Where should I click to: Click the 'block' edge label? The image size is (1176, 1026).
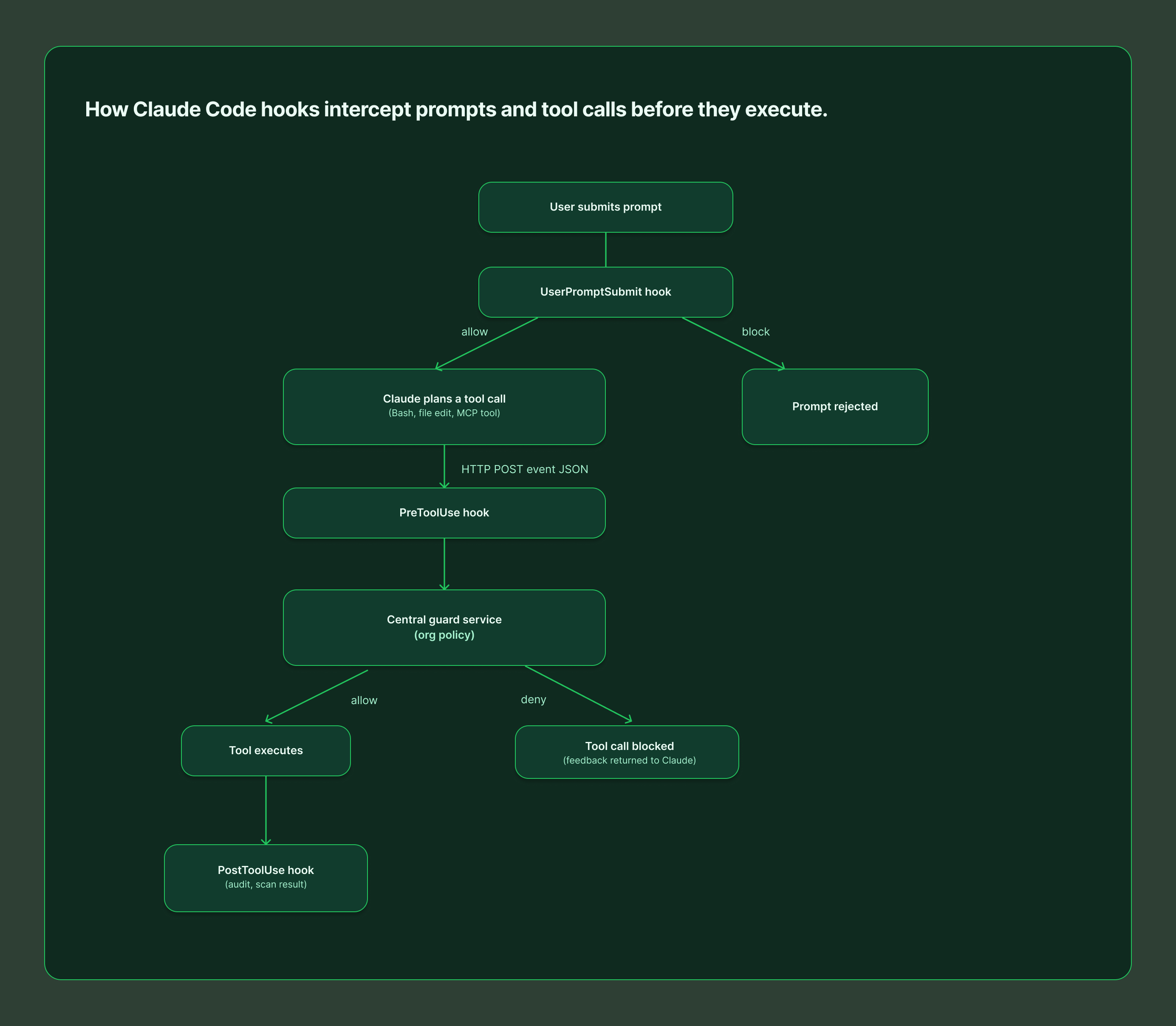click(x=755, y=332)
